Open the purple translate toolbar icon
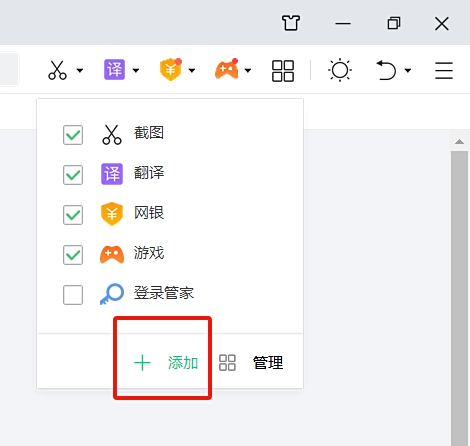Image resolution: width=470 pixels, height=446 pixels. pyautogui.click(x=114, y=70)
